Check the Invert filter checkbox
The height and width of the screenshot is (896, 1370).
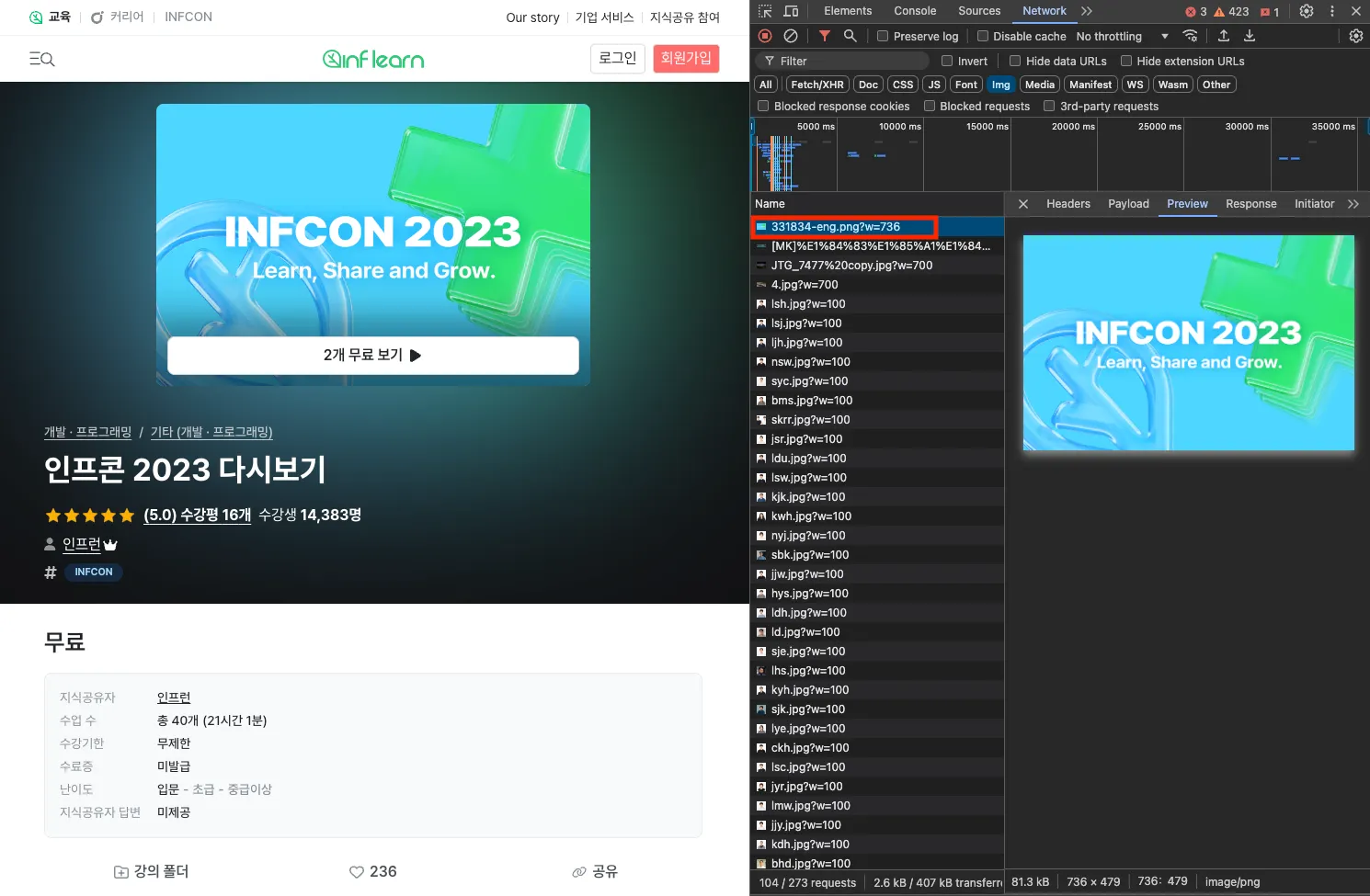pos(947,61)
